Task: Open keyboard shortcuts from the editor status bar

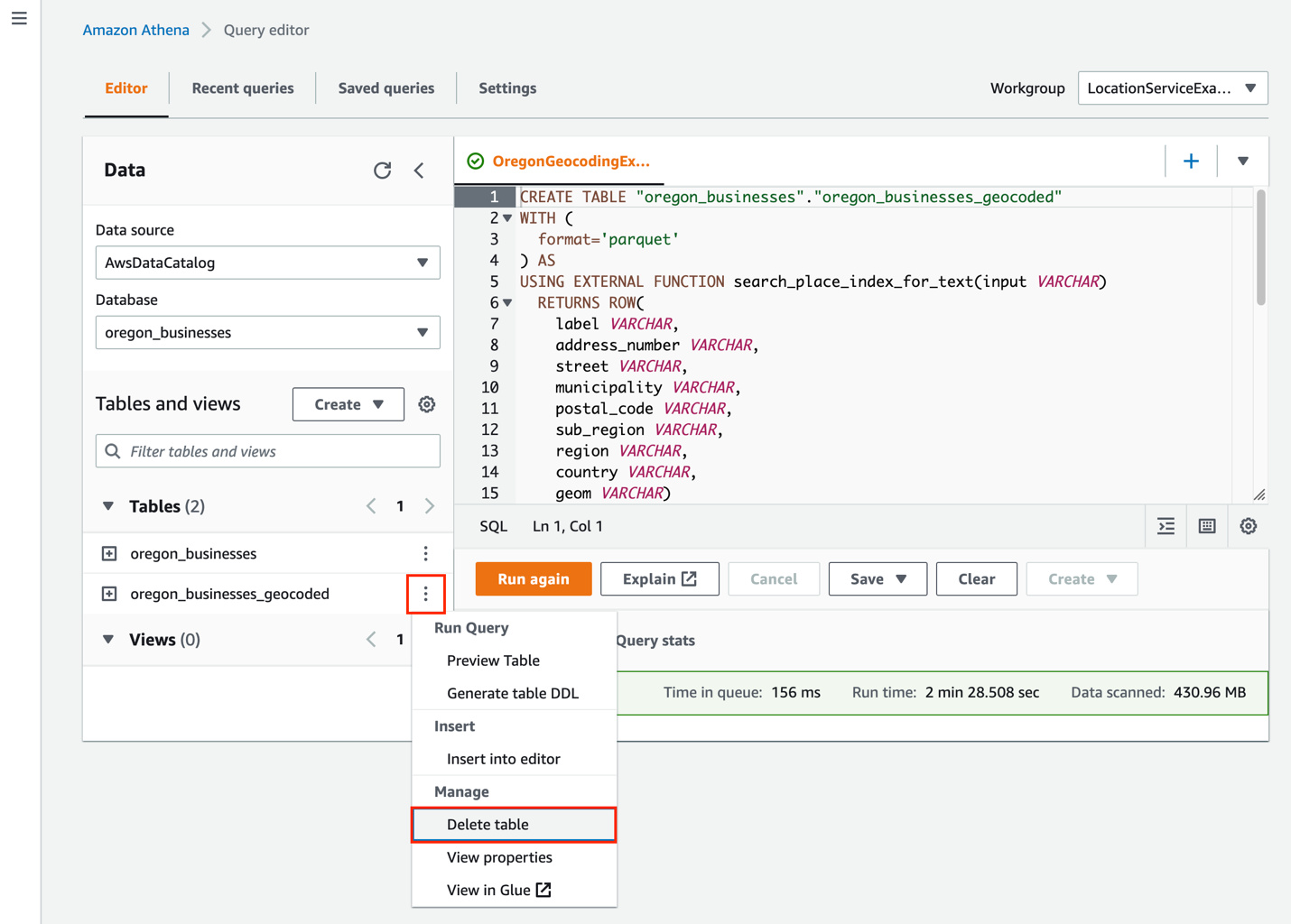Action: click(1206, 526)
